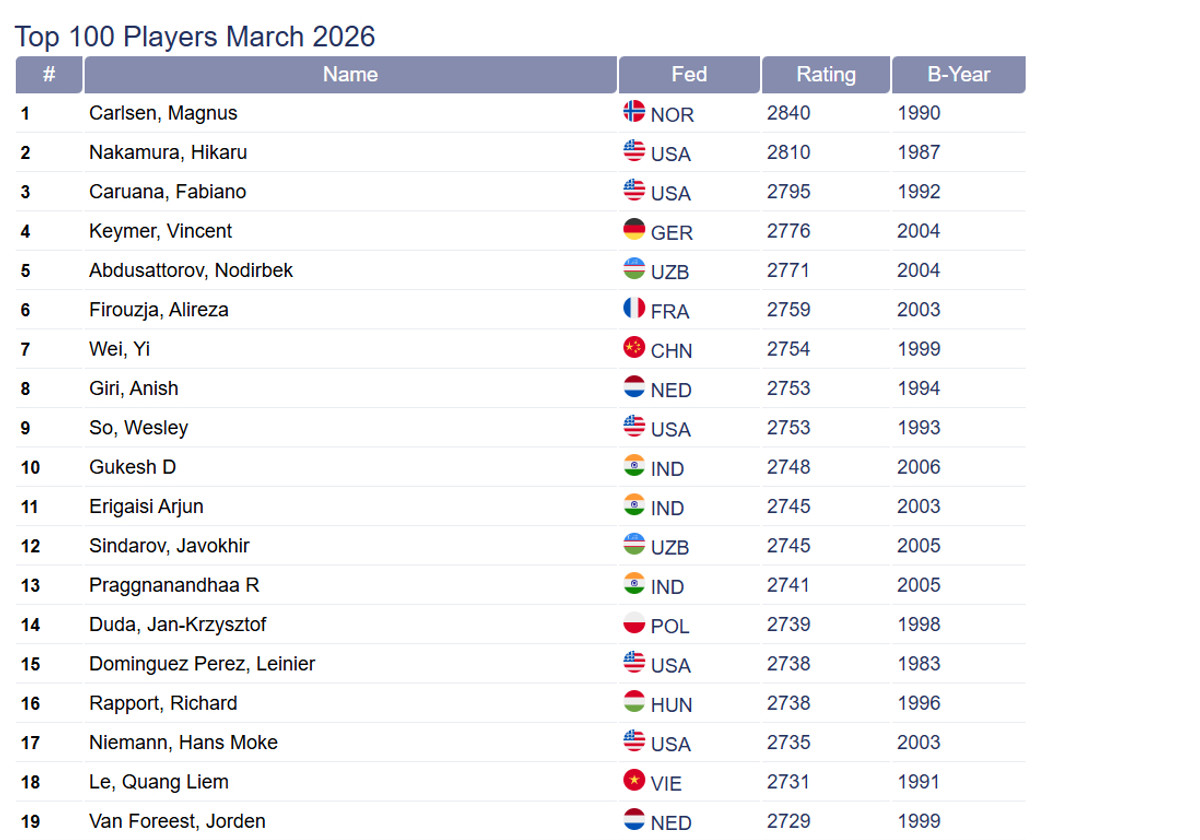Click India flag in Gukesh D row

tap(634, 466)
